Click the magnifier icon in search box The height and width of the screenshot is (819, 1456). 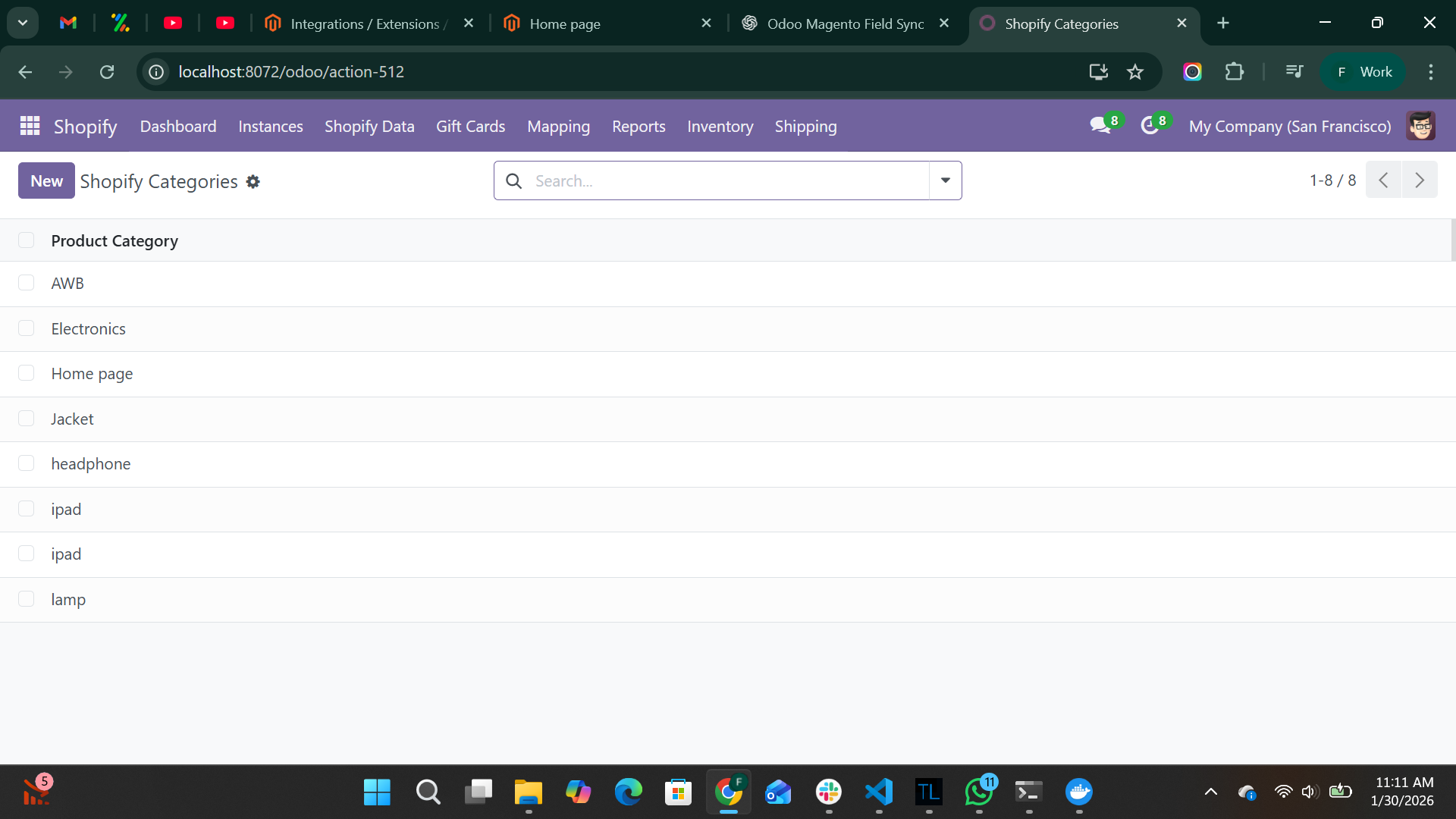coord(513,181)
